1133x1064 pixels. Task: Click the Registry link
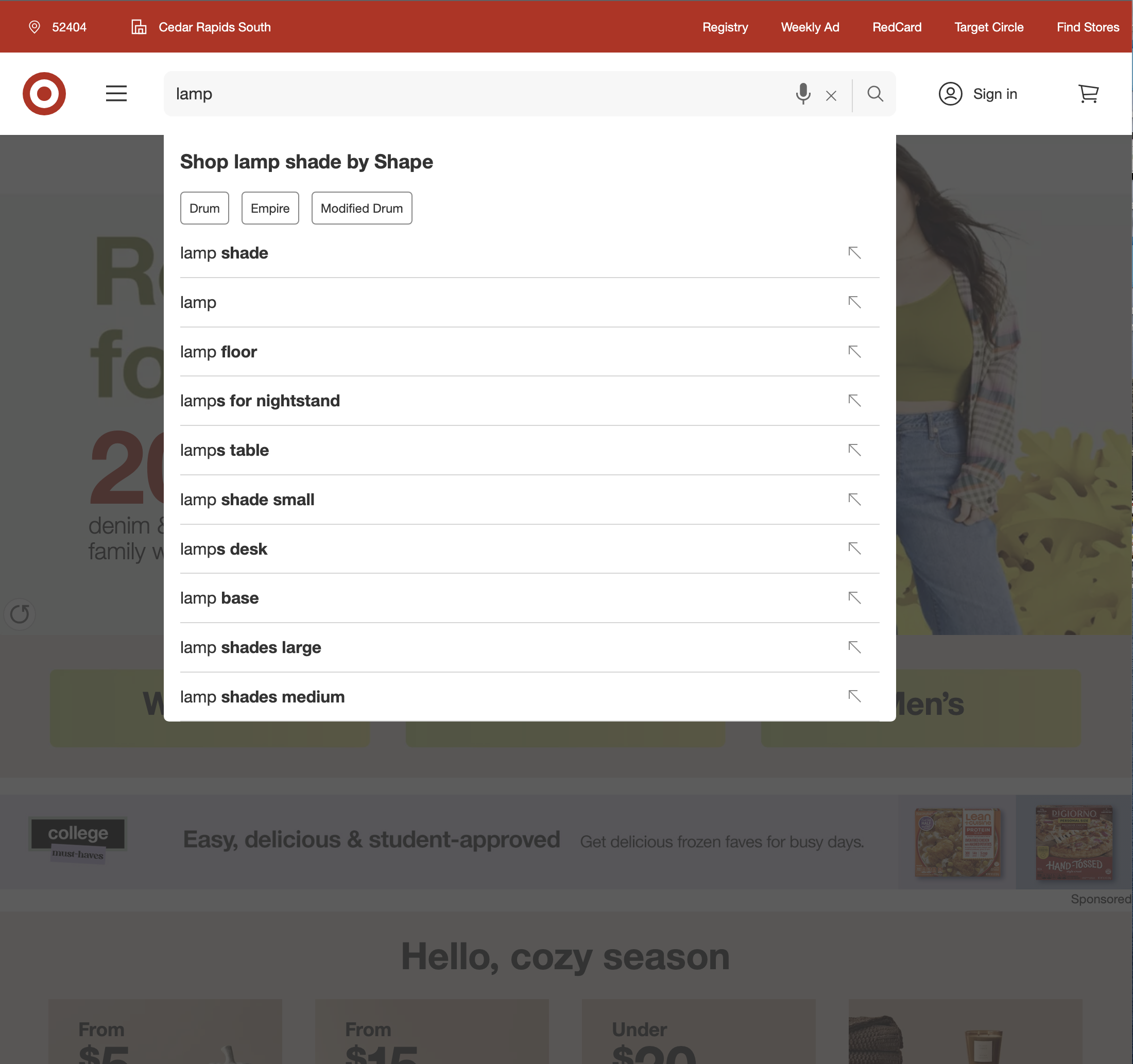tap(725, 26)
